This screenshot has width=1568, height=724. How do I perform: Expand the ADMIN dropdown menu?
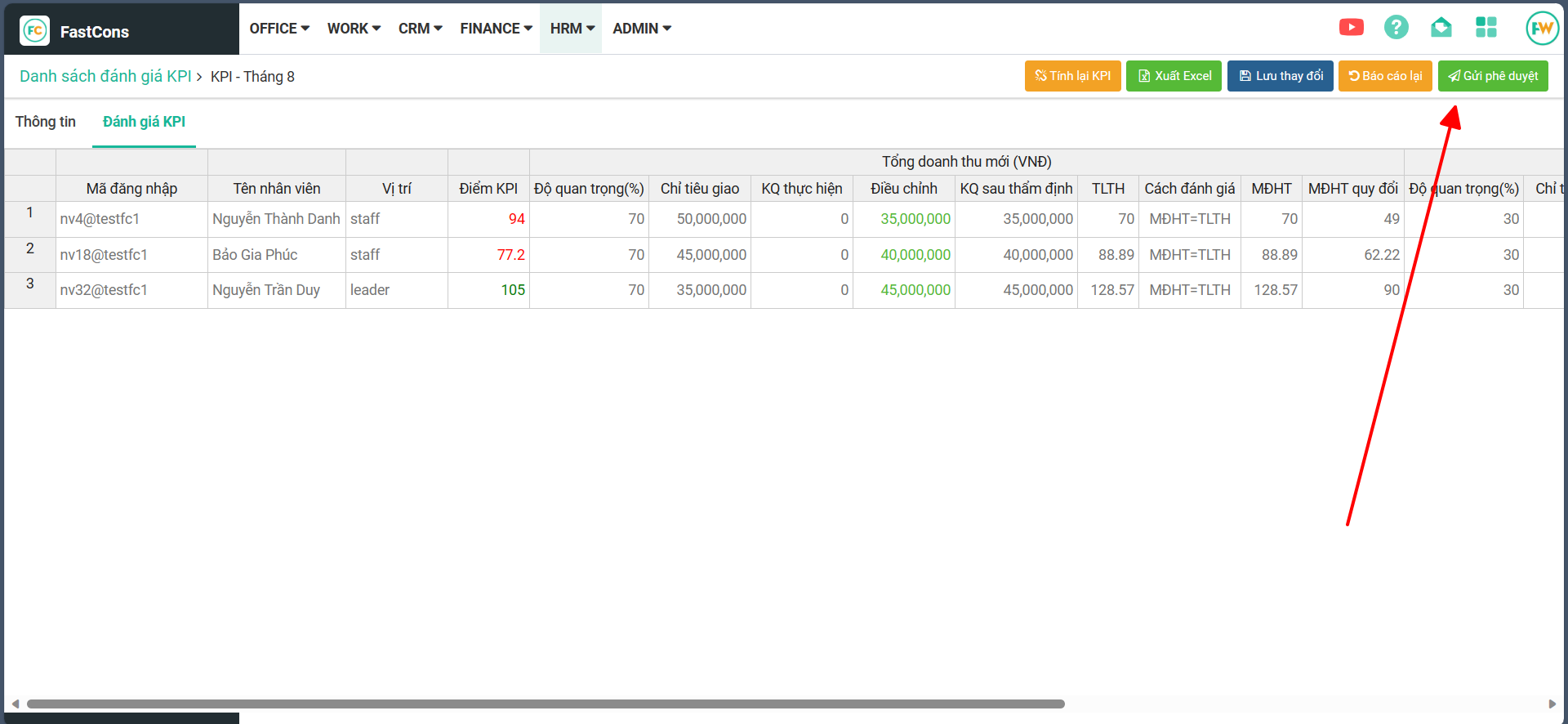pyautogui.click(x=642, y=29)
